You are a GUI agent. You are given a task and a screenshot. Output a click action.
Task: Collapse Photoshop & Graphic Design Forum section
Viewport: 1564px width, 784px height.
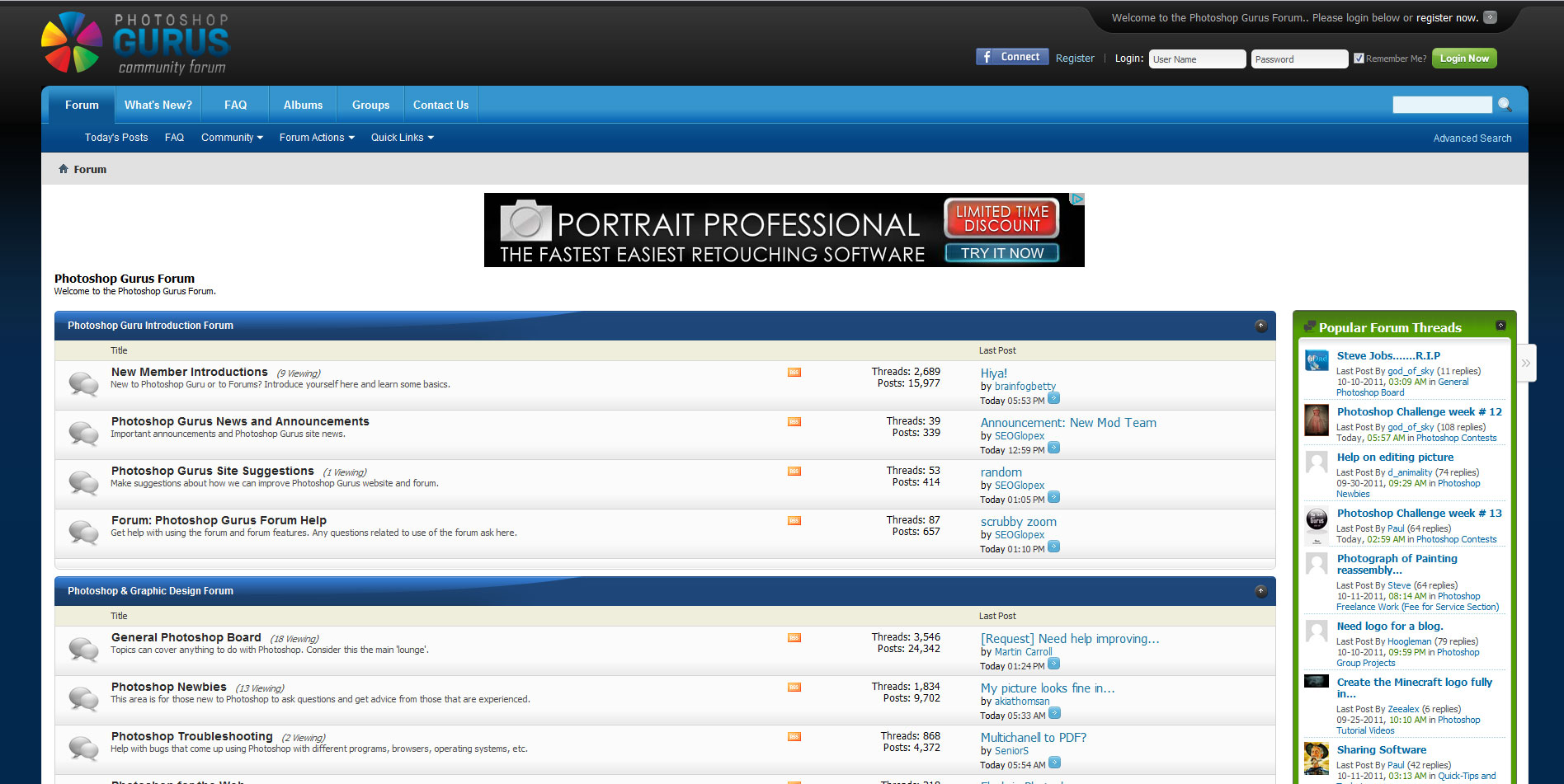click(x=1260, y=591)
